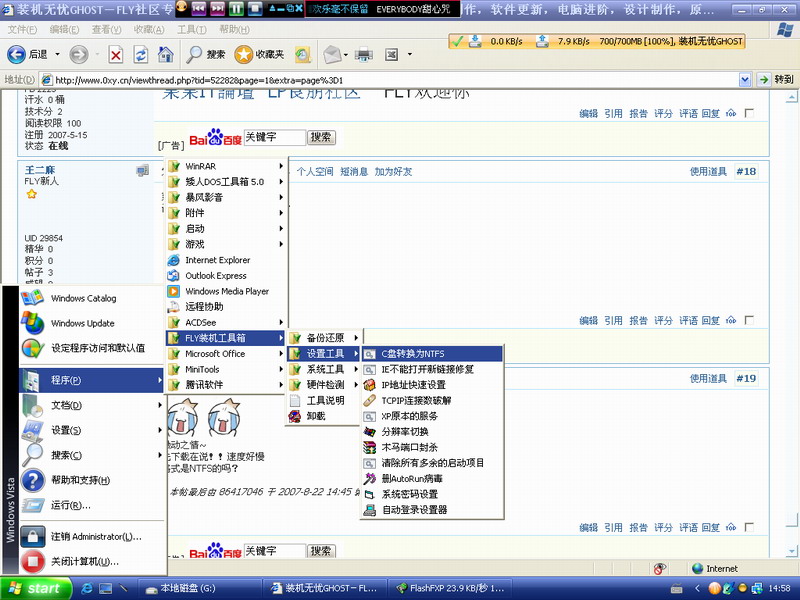The height and width of the screenshot is (600, 800).
Task: Launch Outlook Express from Programs menu
Action: 226,276
